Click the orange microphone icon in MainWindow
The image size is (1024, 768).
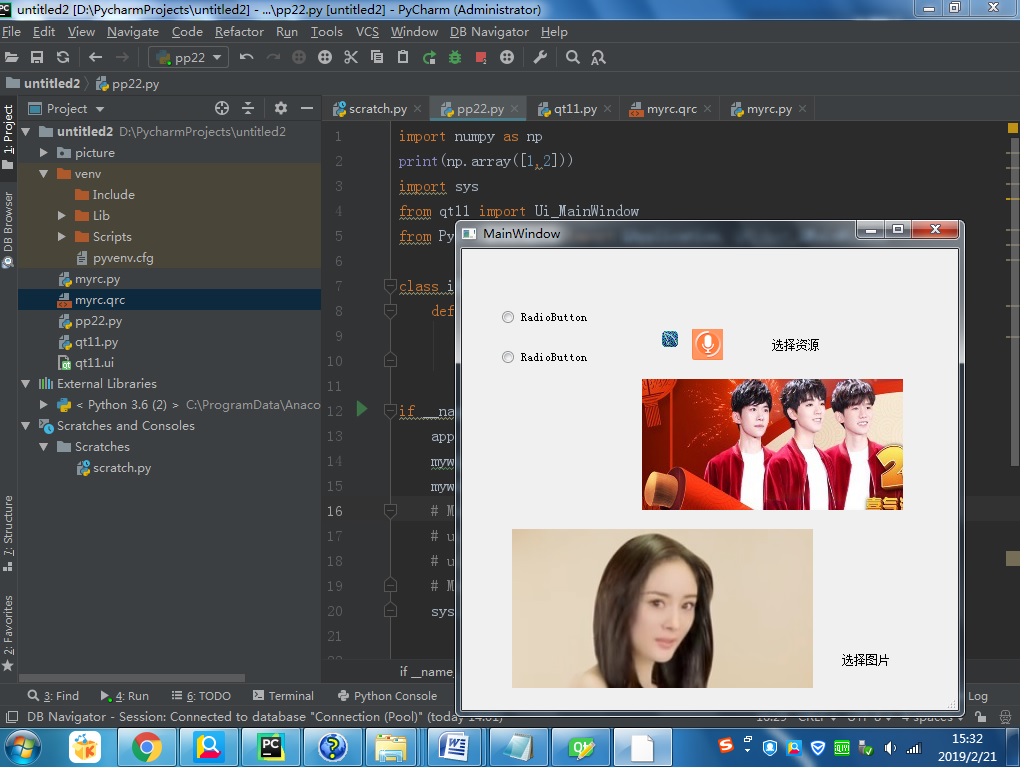(707, 344)
